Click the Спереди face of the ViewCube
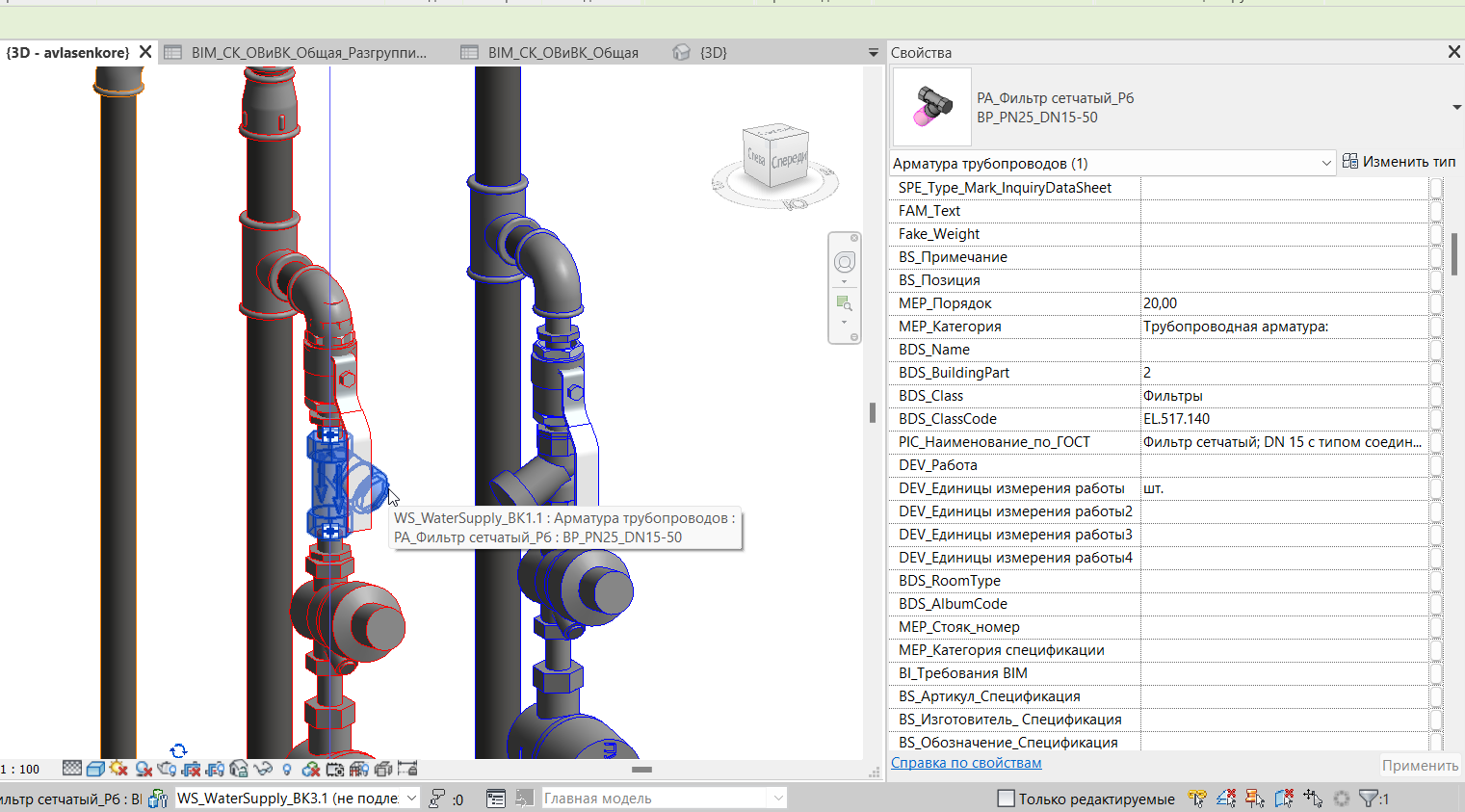Image resolution: width=1465 pixels, height=812 pixels. point(789,160)
